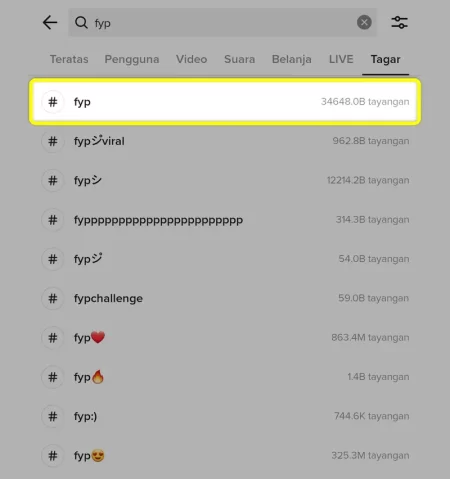Tap the hash icon next to fyp fire emoji
The image size is (450, 479).
click(53, 377)
